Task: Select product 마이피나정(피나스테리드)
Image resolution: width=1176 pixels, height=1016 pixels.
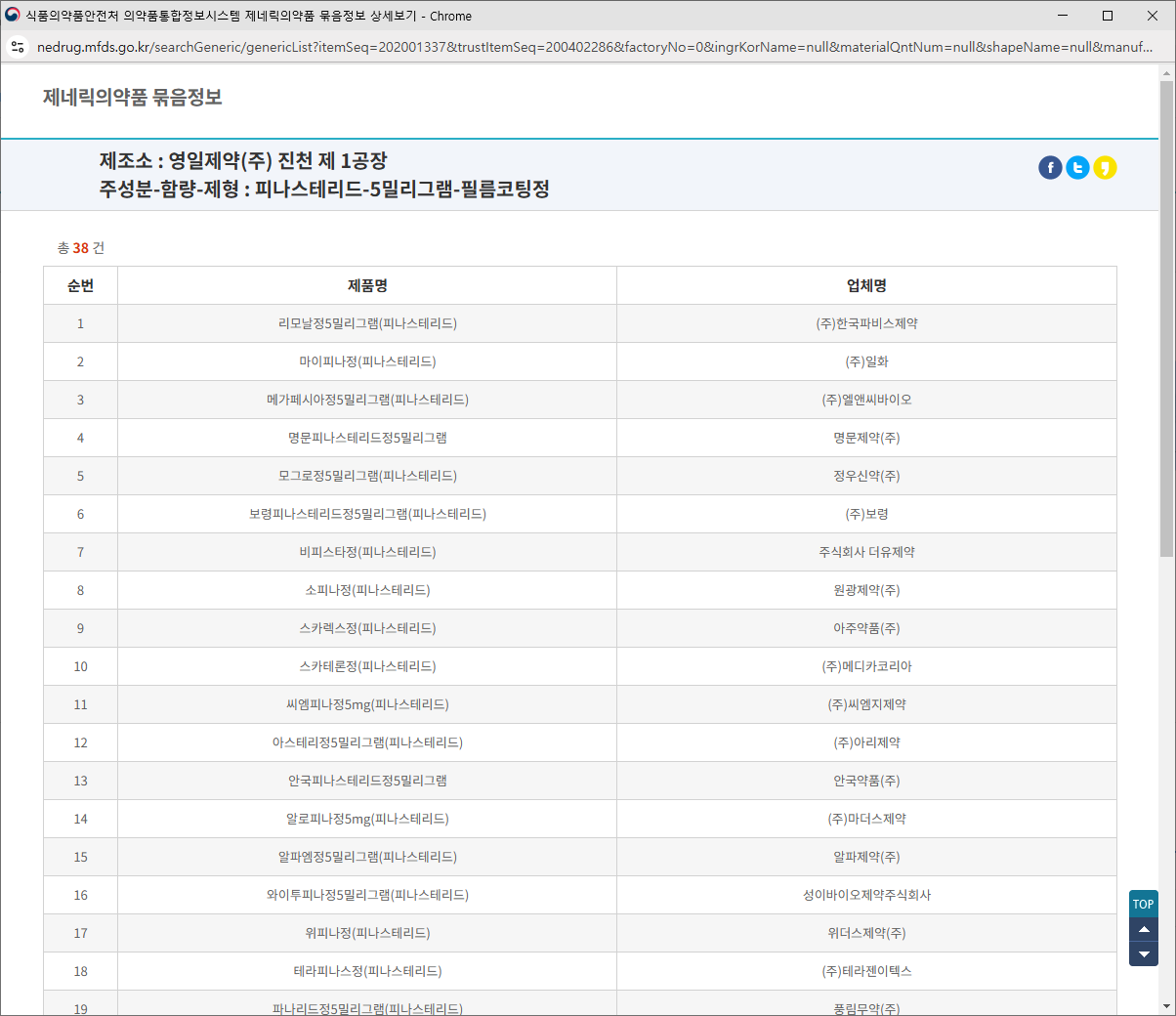Action: point(367,361)
